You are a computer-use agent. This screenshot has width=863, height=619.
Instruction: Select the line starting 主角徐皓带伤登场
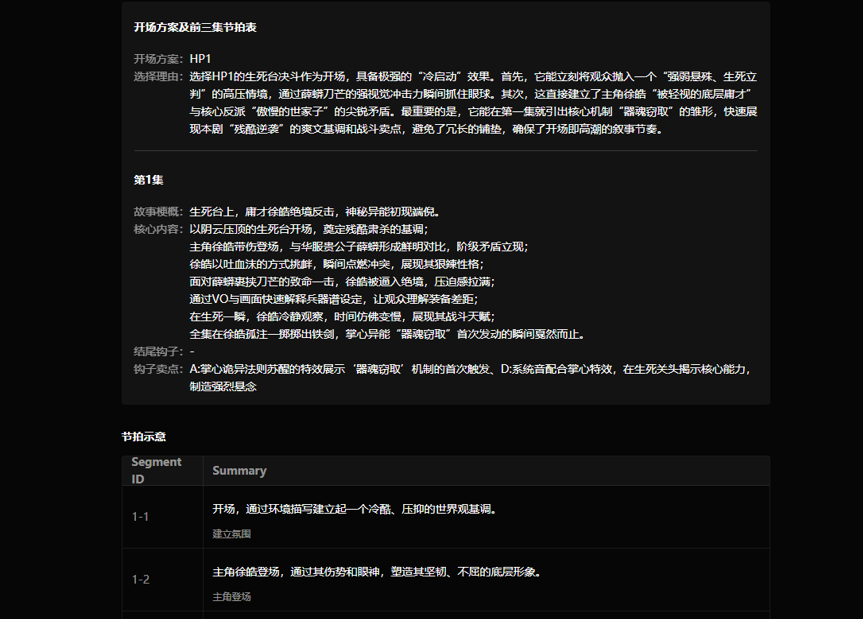click(359, 247)
